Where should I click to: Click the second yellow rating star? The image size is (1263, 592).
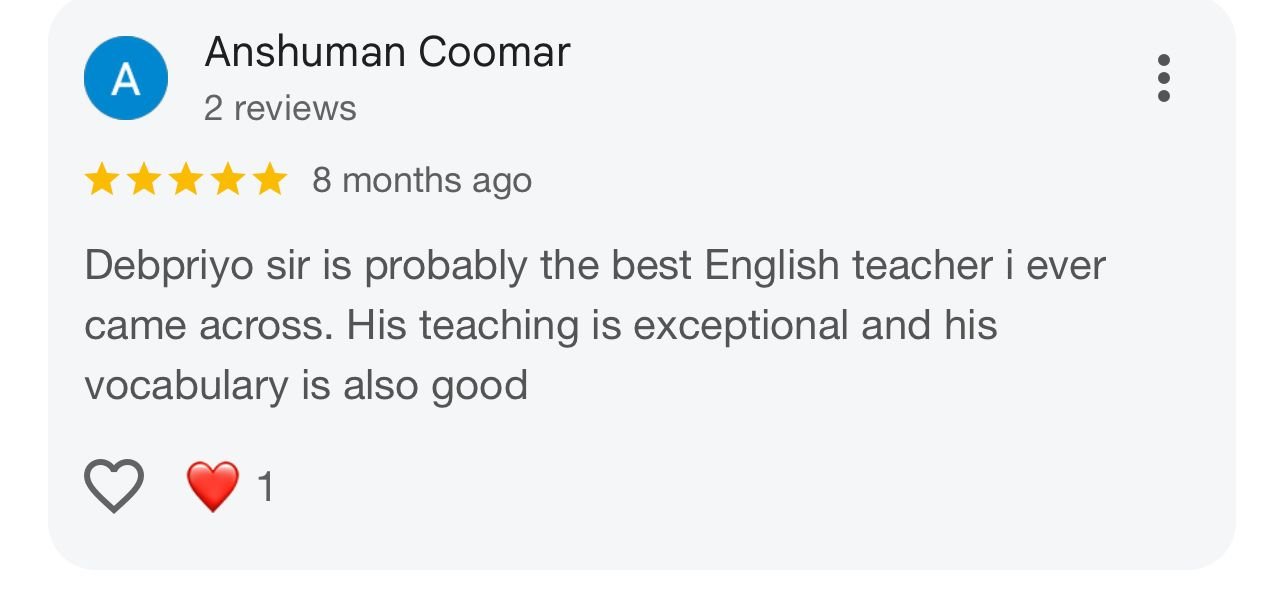coord(143,180)
